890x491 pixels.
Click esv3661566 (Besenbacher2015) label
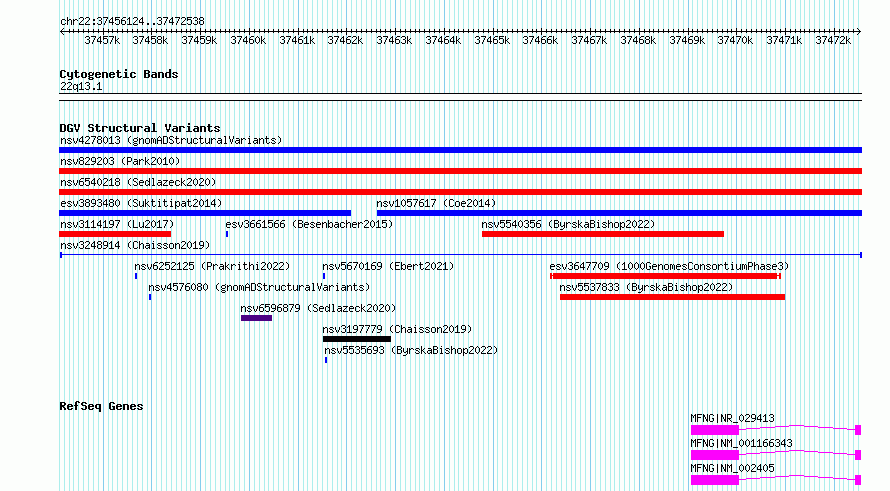click(309, 224)
